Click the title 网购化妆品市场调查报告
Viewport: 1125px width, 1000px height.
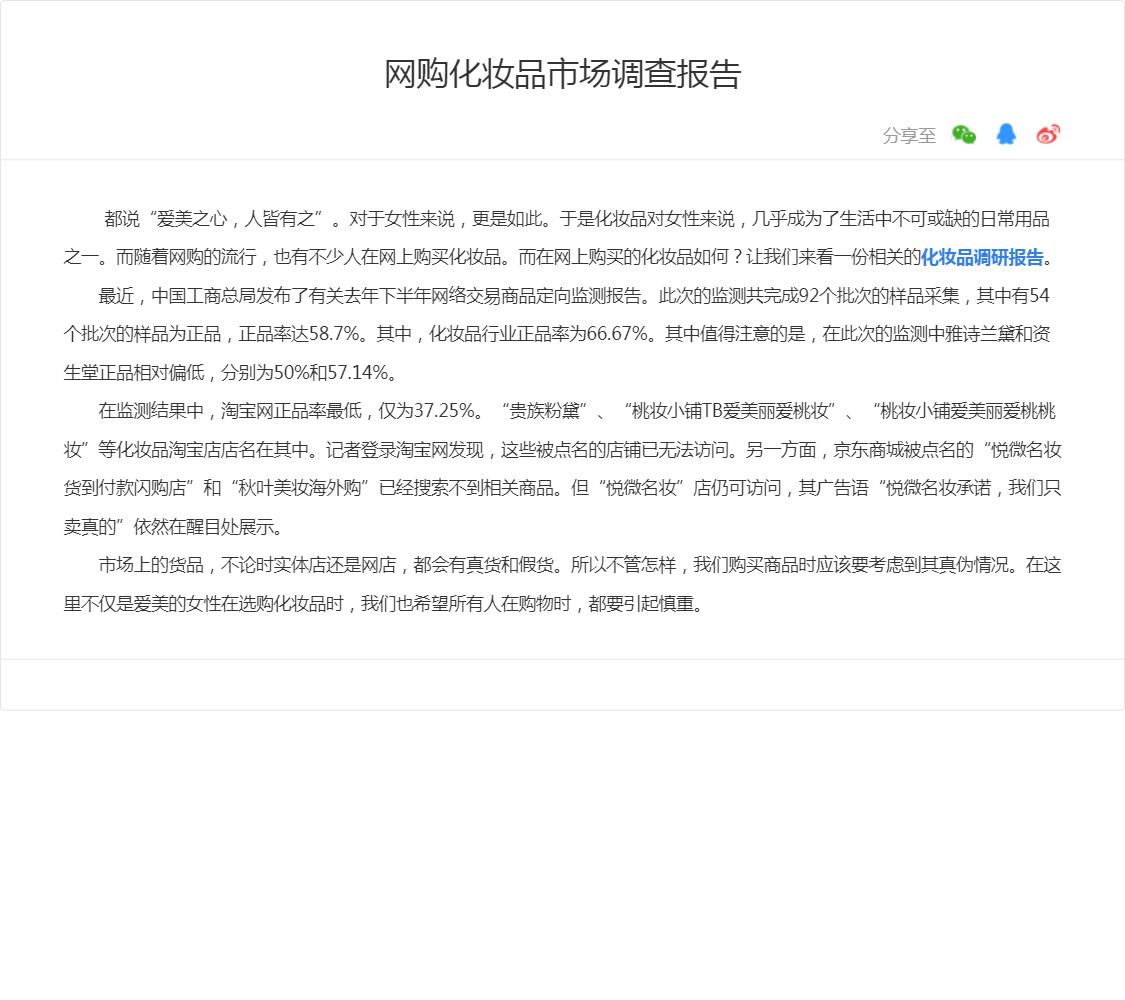pos(562,74)
